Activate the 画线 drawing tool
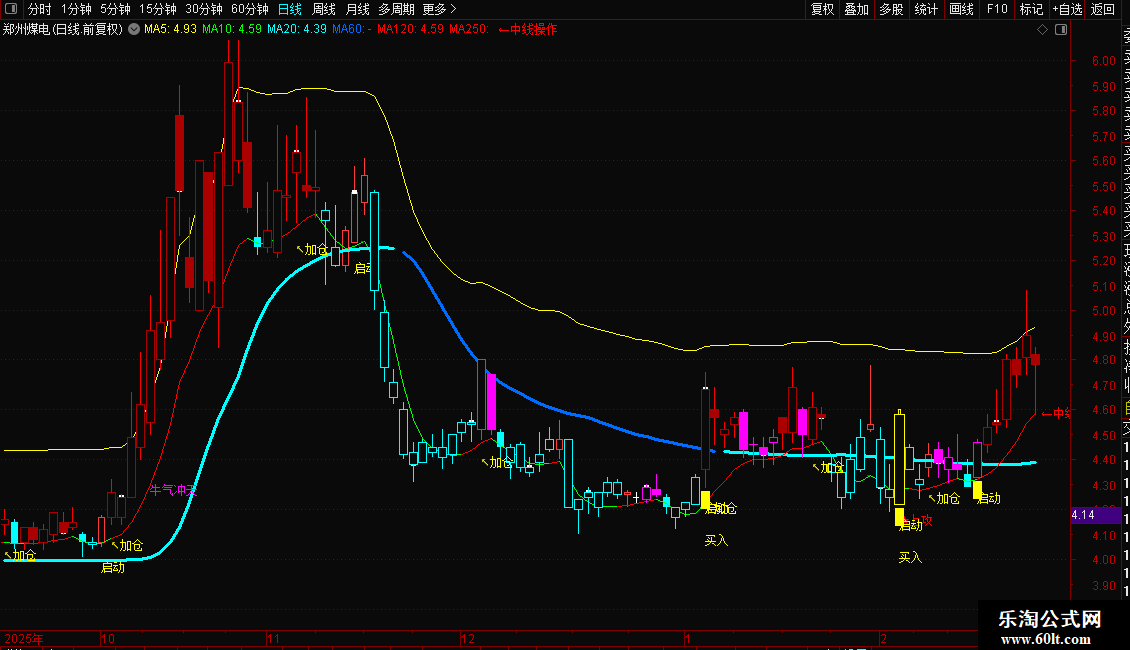 (961, 9)
